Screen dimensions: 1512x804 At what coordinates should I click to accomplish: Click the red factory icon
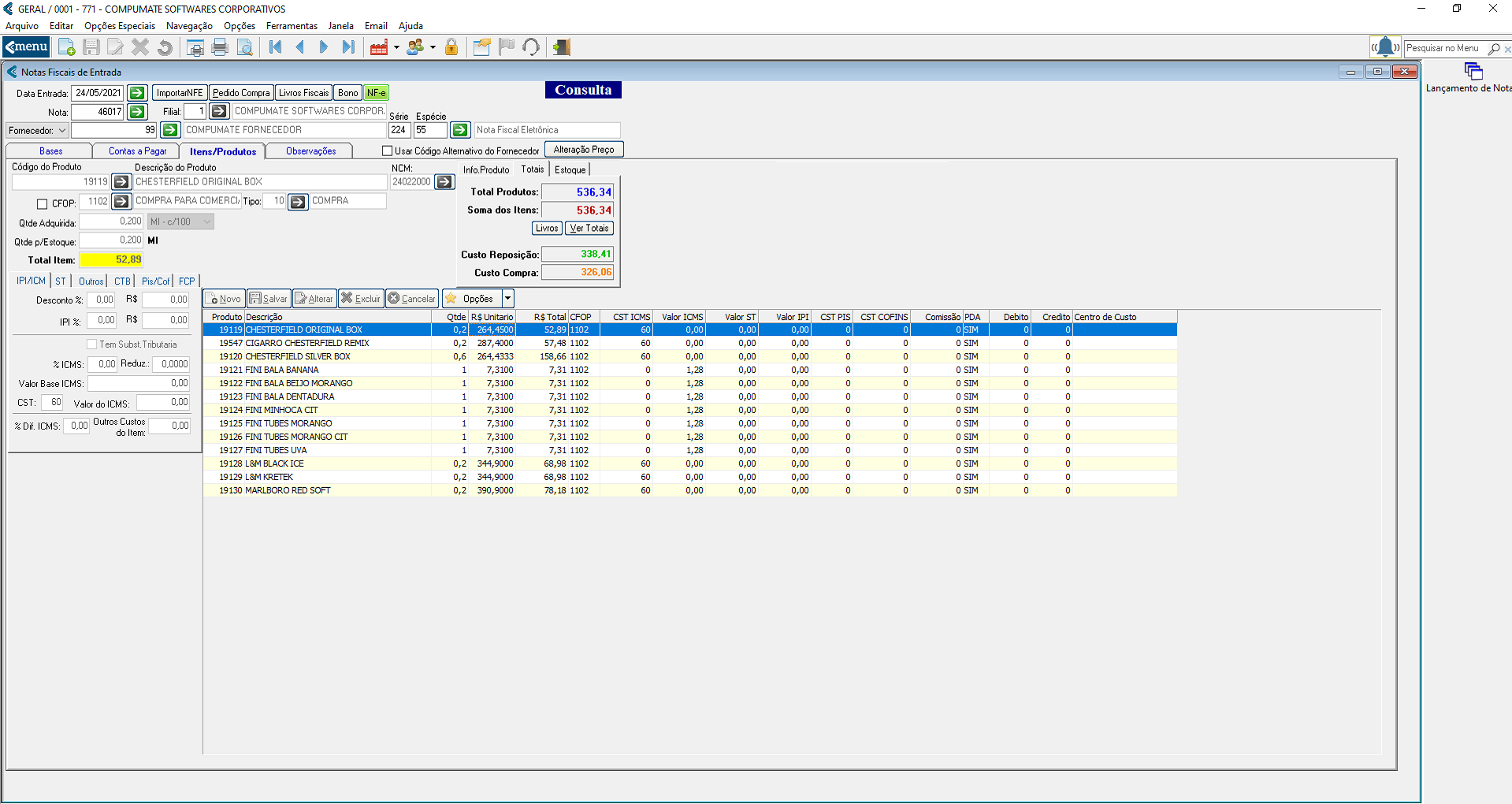click(380, 47)
